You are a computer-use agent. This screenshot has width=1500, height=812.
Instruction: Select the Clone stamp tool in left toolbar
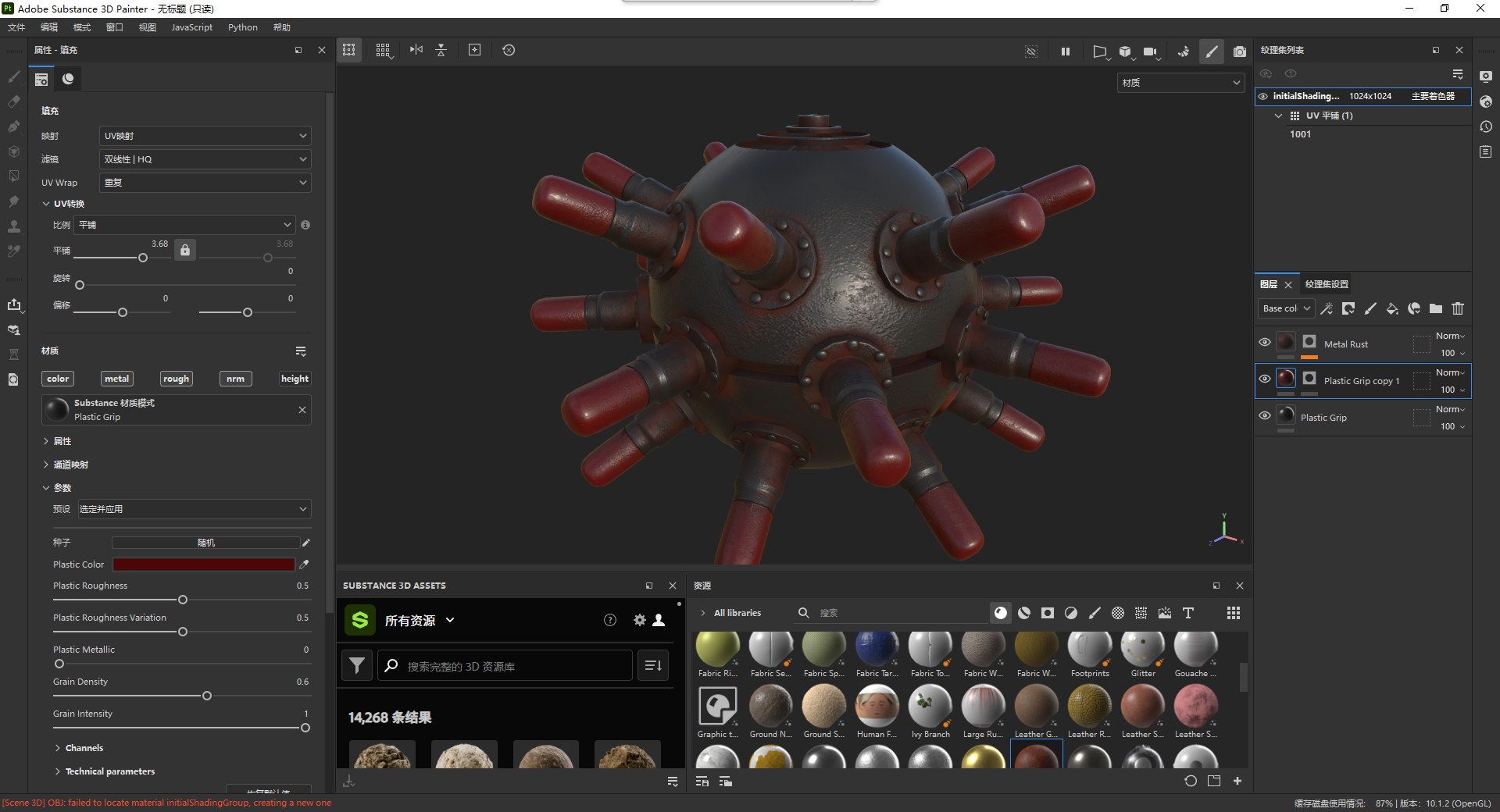[x=13, y=226]
